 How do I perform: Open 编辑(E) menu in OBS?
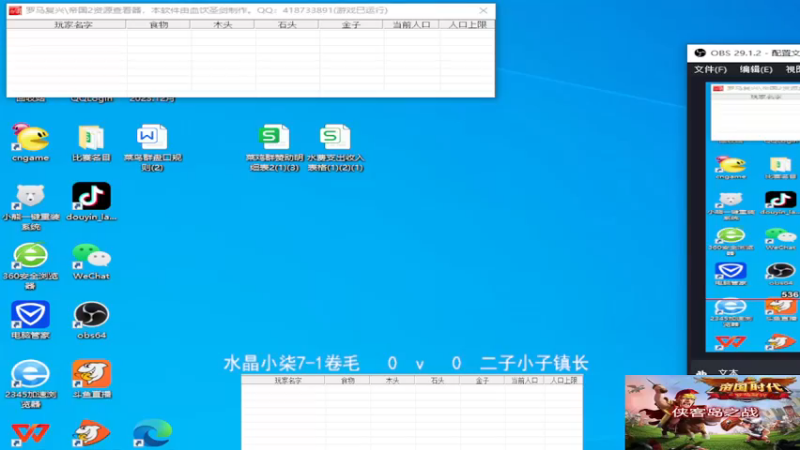(756, 69)
